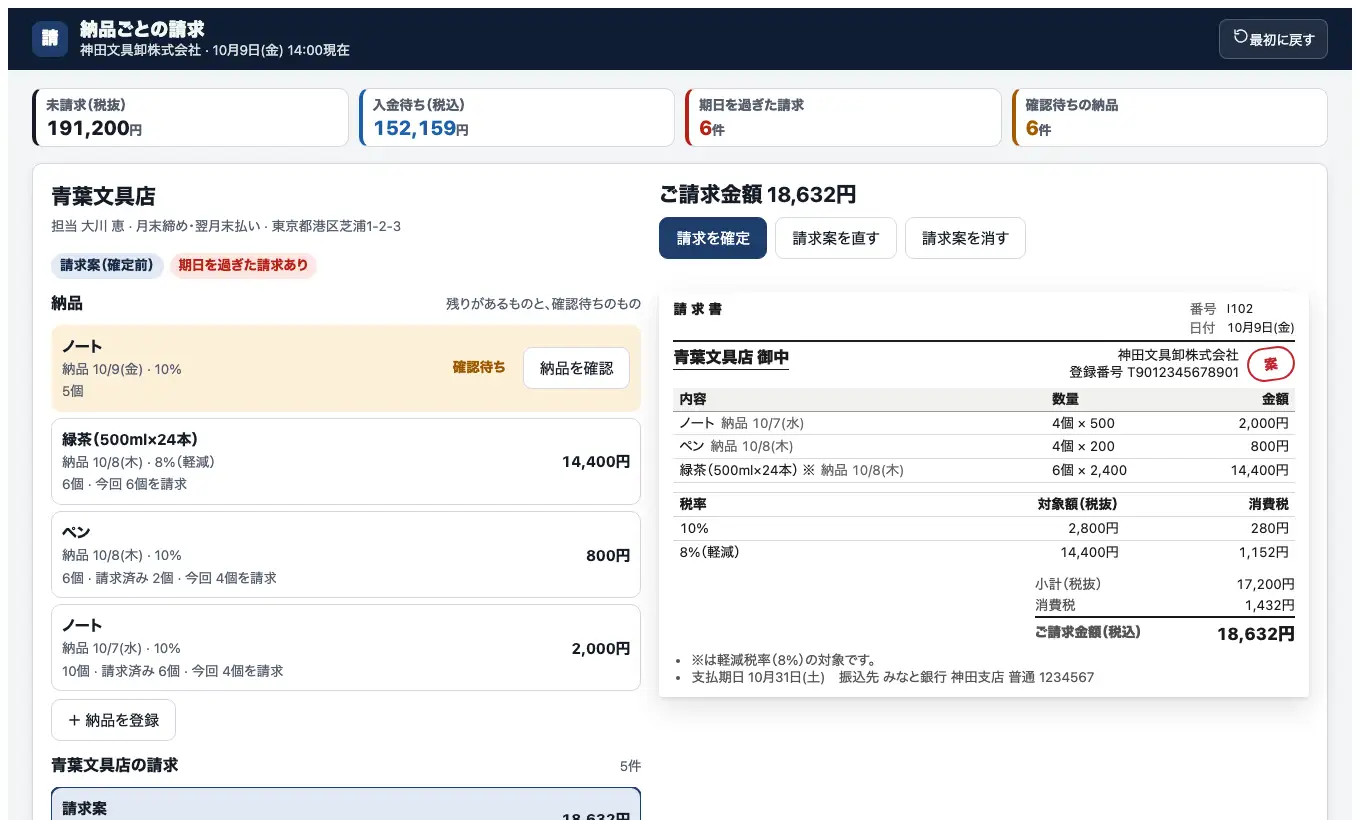
Task: Click the ご請求金額(税込) 18,632円 total
Action: pyautogui.click(x=1165, y=633)
